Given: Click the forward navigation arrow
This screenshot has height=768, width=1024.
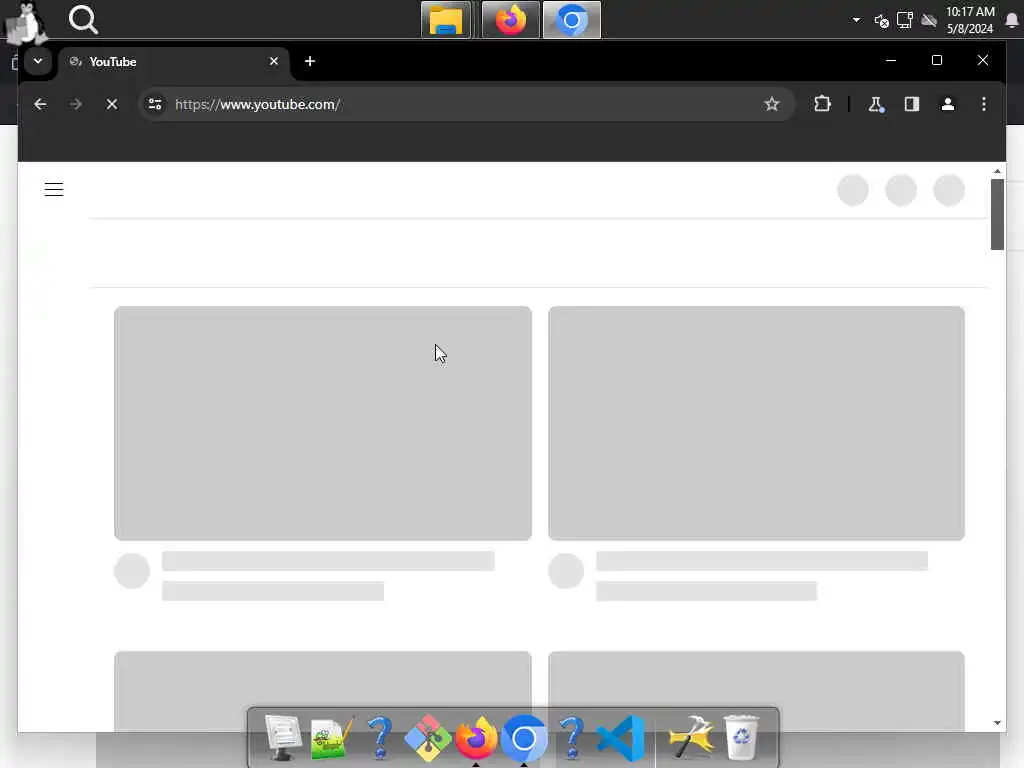Looking at the screenshot, I should (x=76, y=104).
